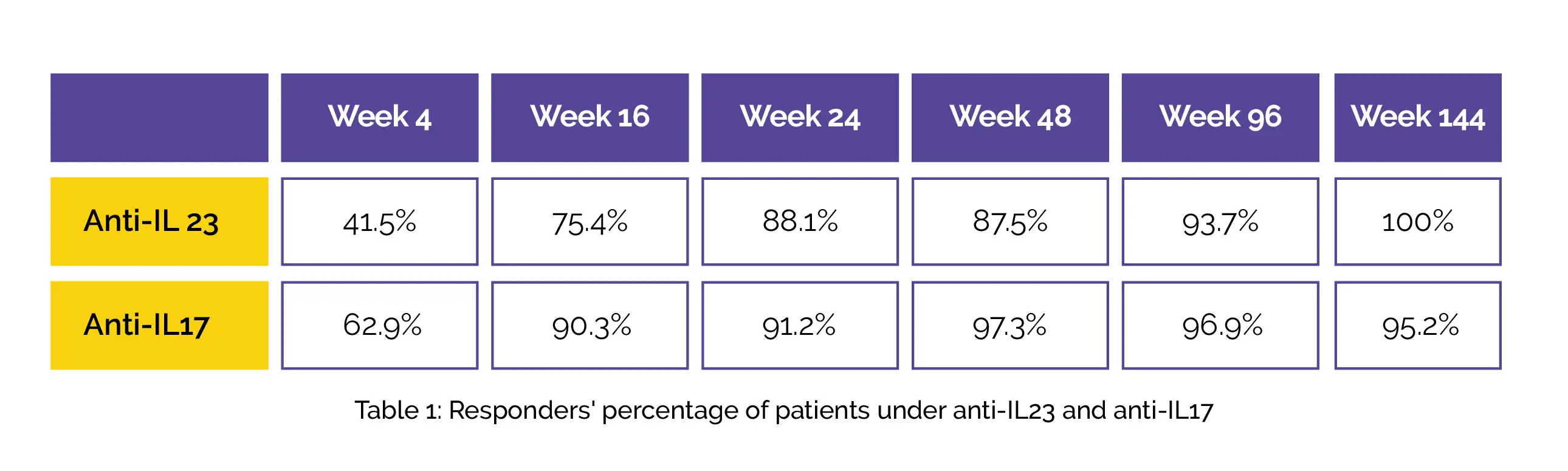Select the 75.4% value cell
Image resolution: width=1568 pixels, height=471 pixels.
point(590,221)
